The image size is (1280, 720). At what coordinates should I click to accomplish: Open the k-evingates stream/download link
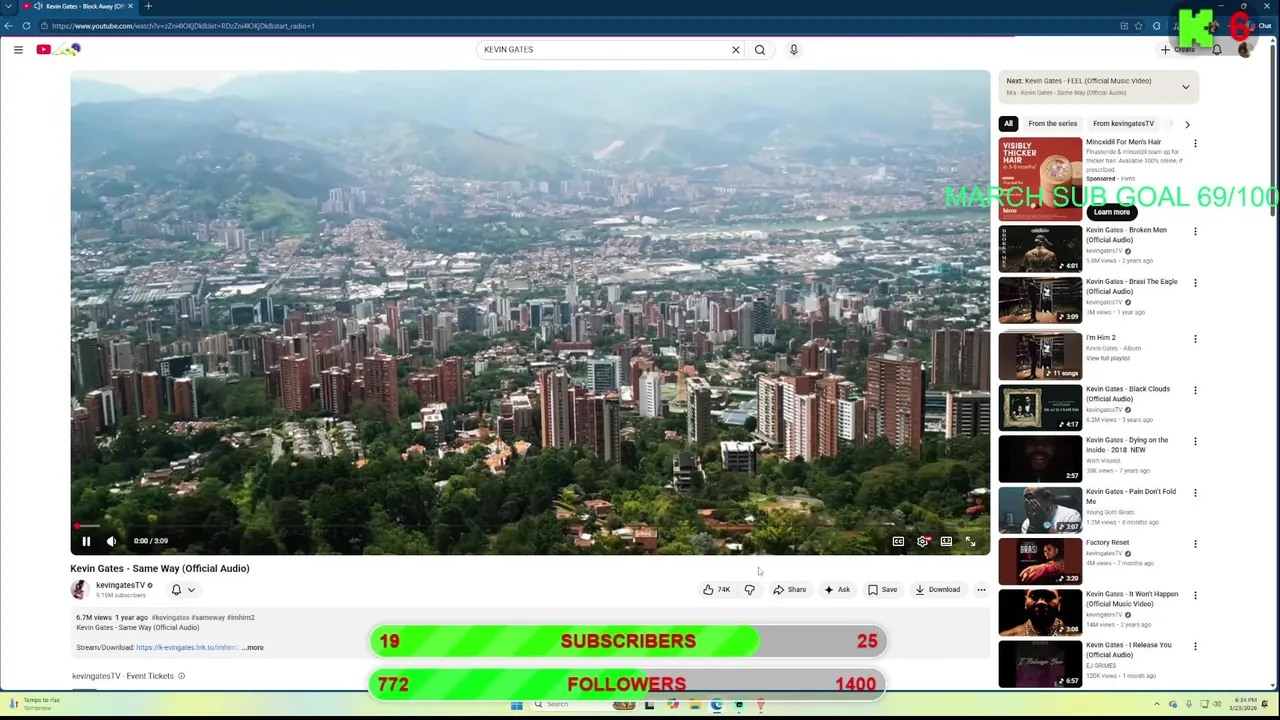click(x=187, y=648)
